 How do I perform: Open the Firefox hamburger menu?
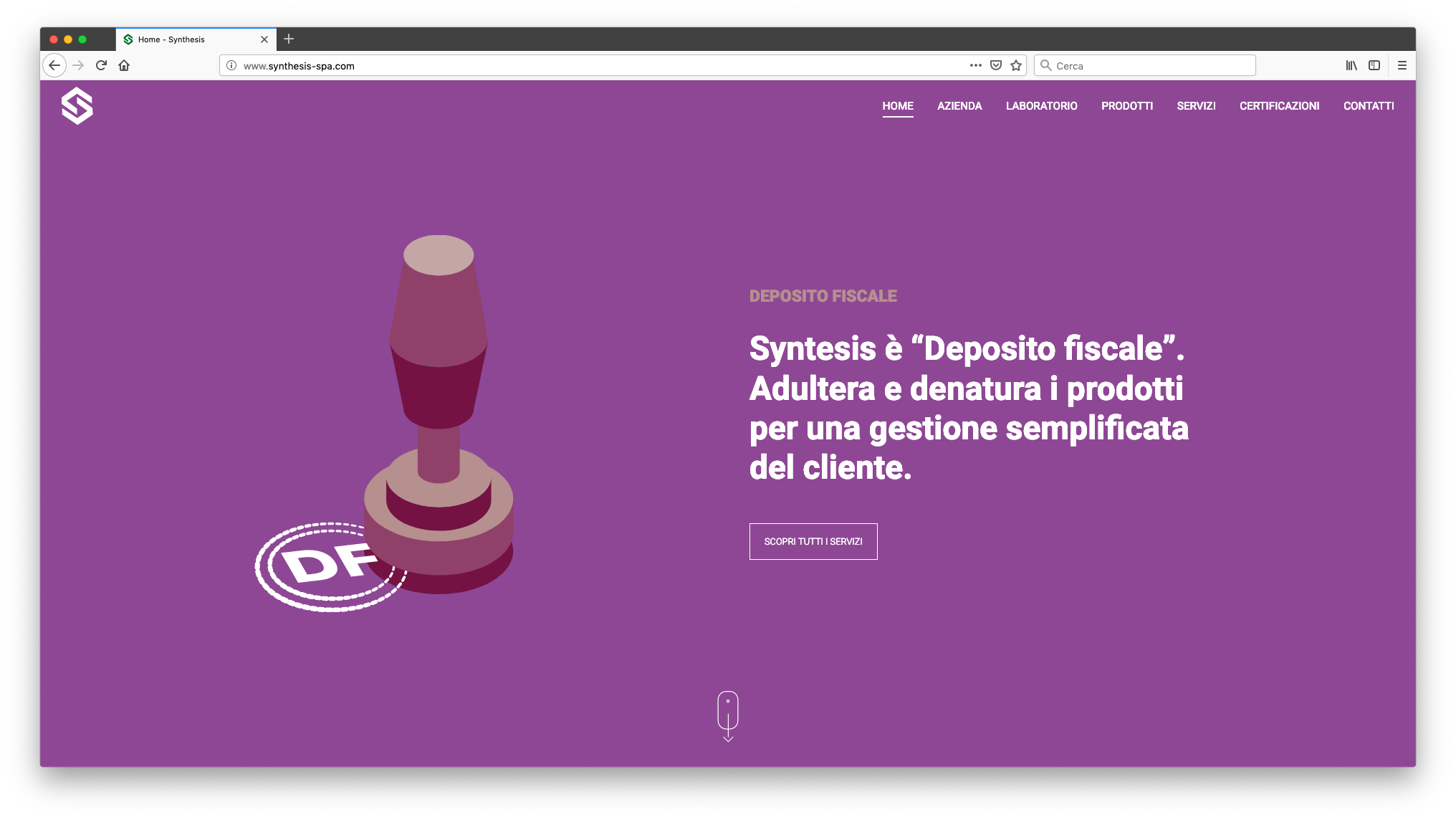point(1402,65)
